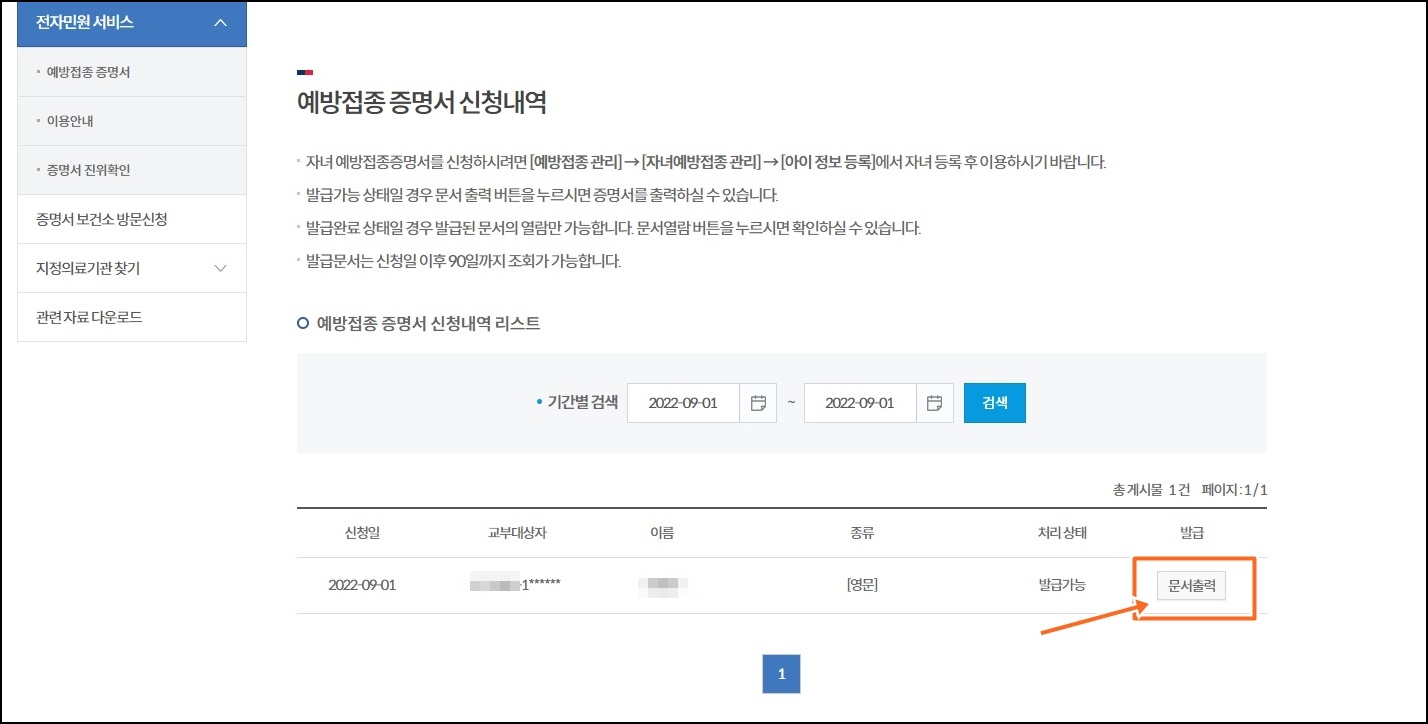
Task: Expand the 지정의료기관 찾기 submenu chevron
Action: click(x=221, y=268)
